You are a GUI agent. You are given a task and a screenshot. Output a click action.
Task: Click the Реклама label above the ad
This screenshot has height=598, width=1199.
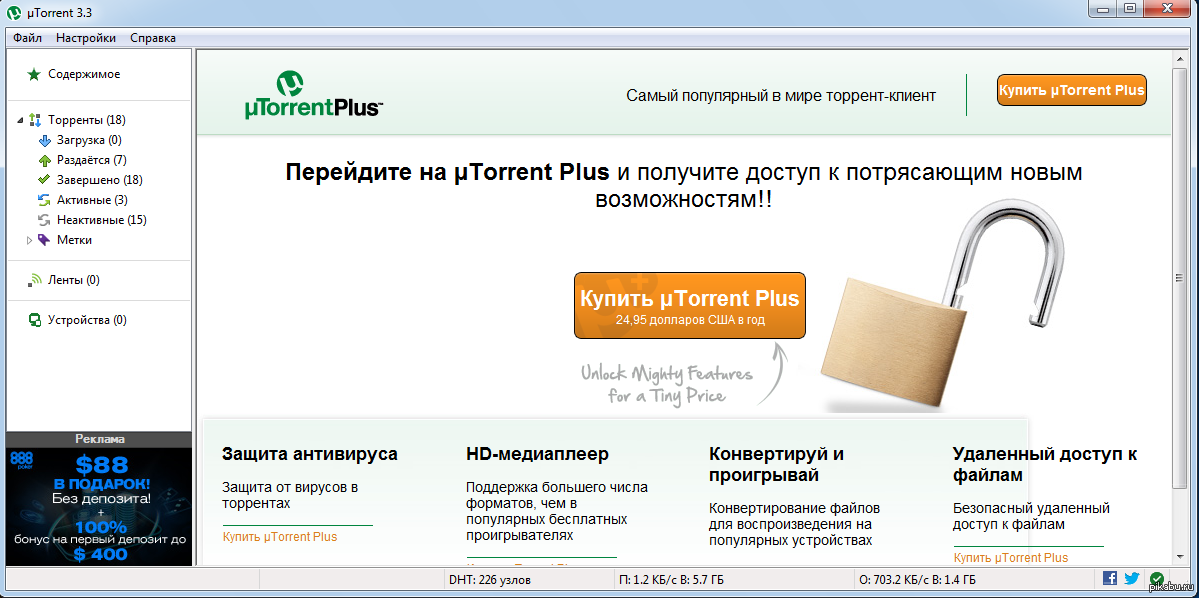(99, 439)
